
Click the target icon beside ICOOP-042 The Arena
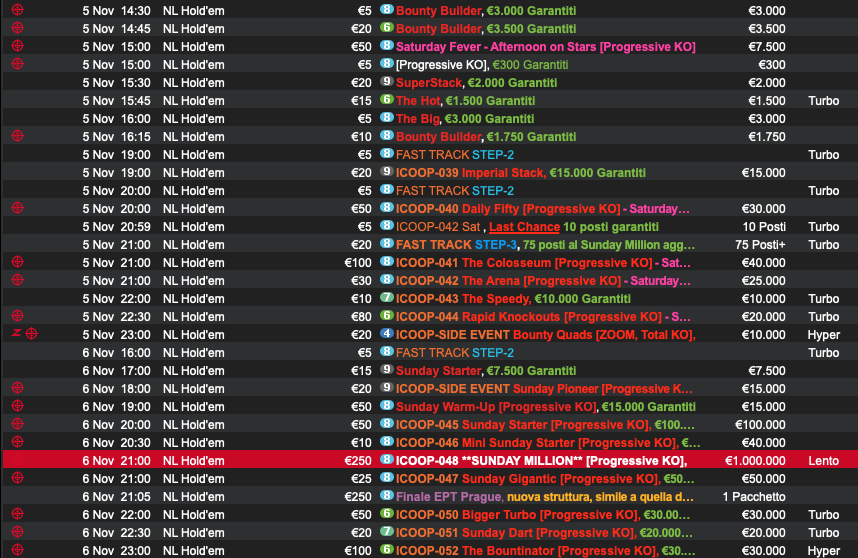tap(18, 280)
